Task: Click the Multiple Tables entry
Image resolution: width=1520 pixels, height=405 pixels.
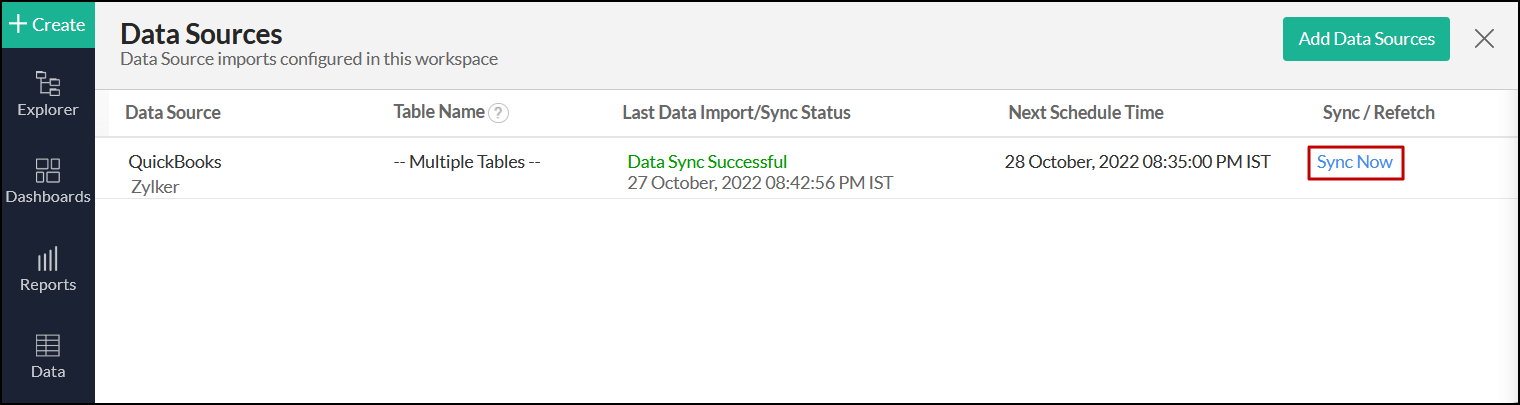Action: pos(467,162)
